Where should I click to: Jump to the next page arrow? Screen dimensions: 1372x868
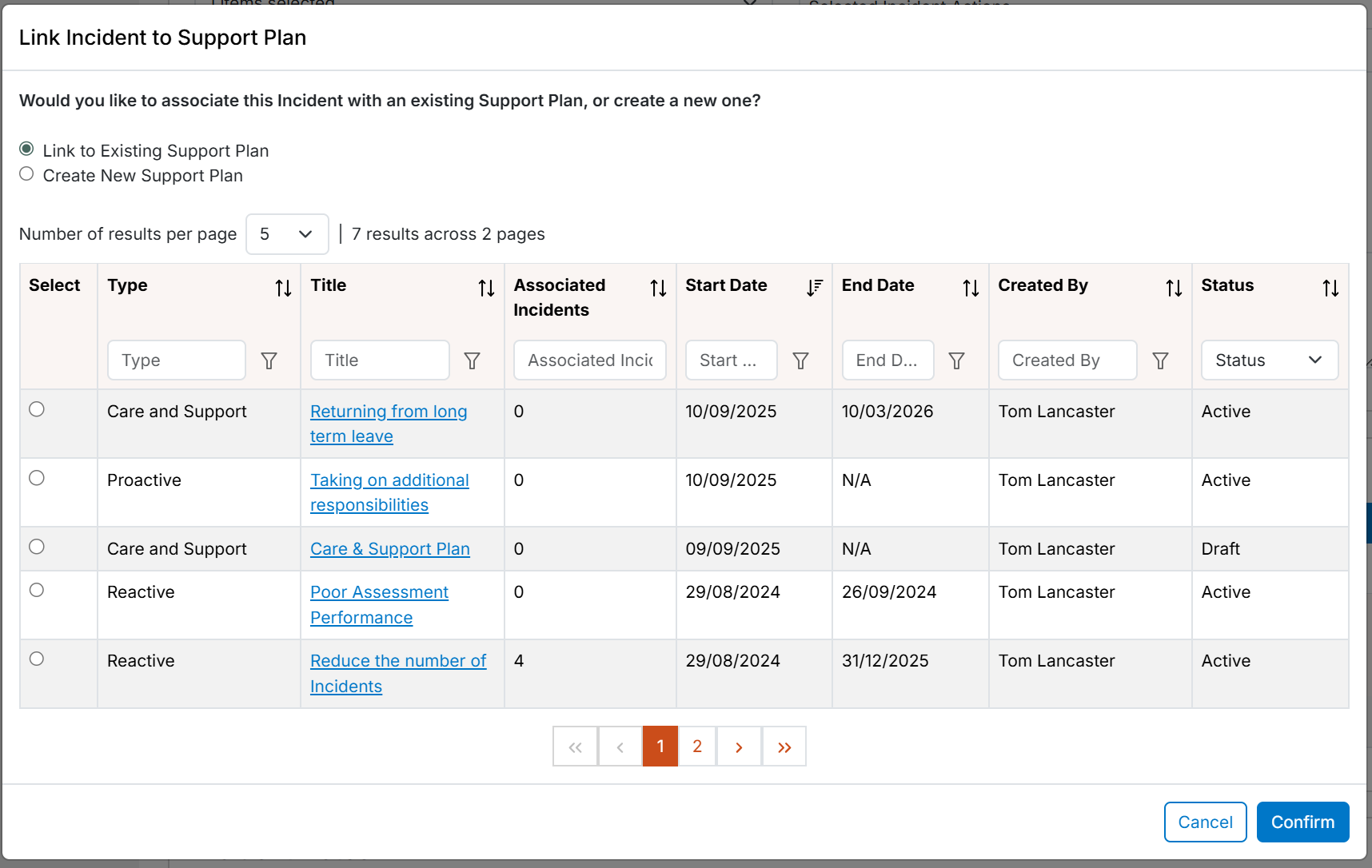click(x=739, y=747)
